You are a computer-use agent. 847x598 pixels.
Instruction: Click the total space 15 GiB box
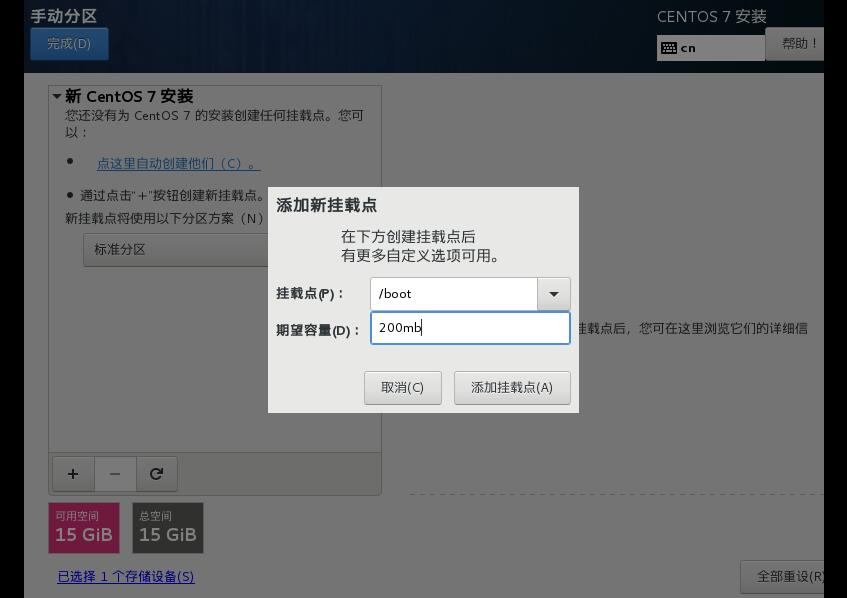click(168, 528)
